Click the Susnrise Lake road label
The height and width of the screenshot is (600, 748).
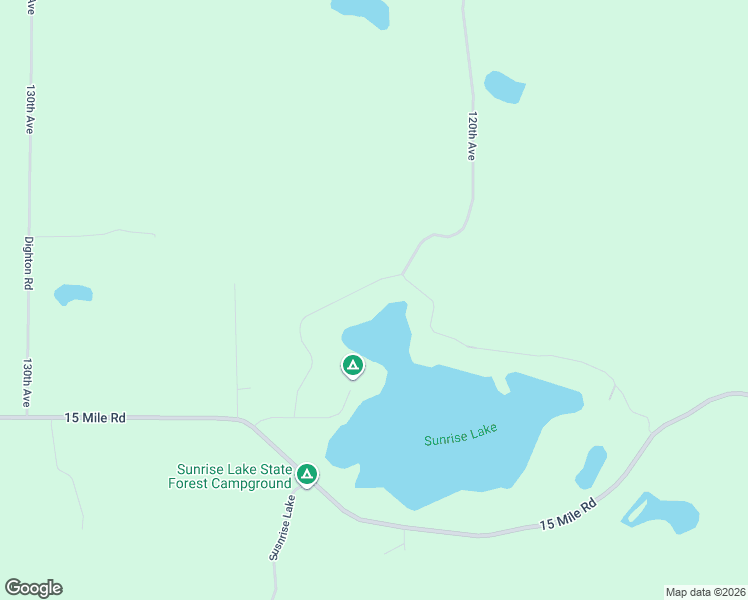(282, 528)
